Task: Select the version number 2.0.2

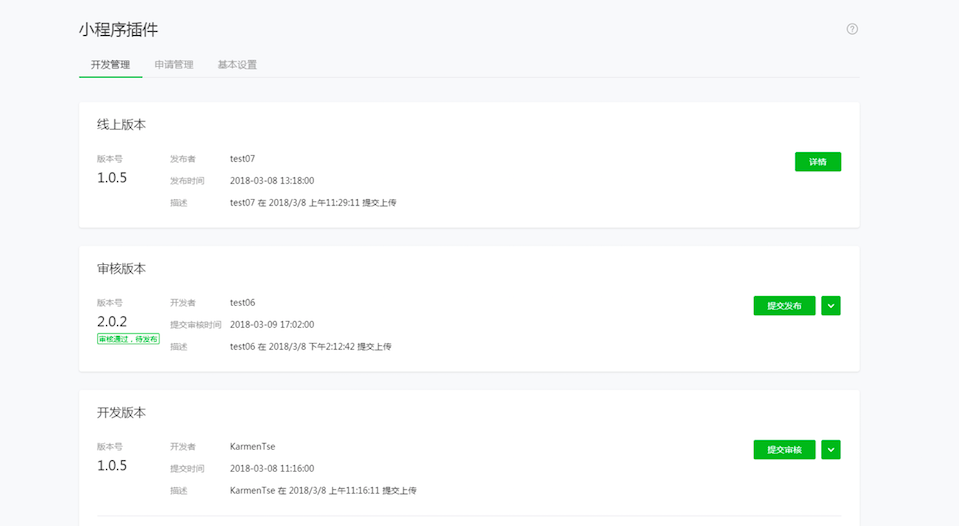Action: [x=112, y=321]
